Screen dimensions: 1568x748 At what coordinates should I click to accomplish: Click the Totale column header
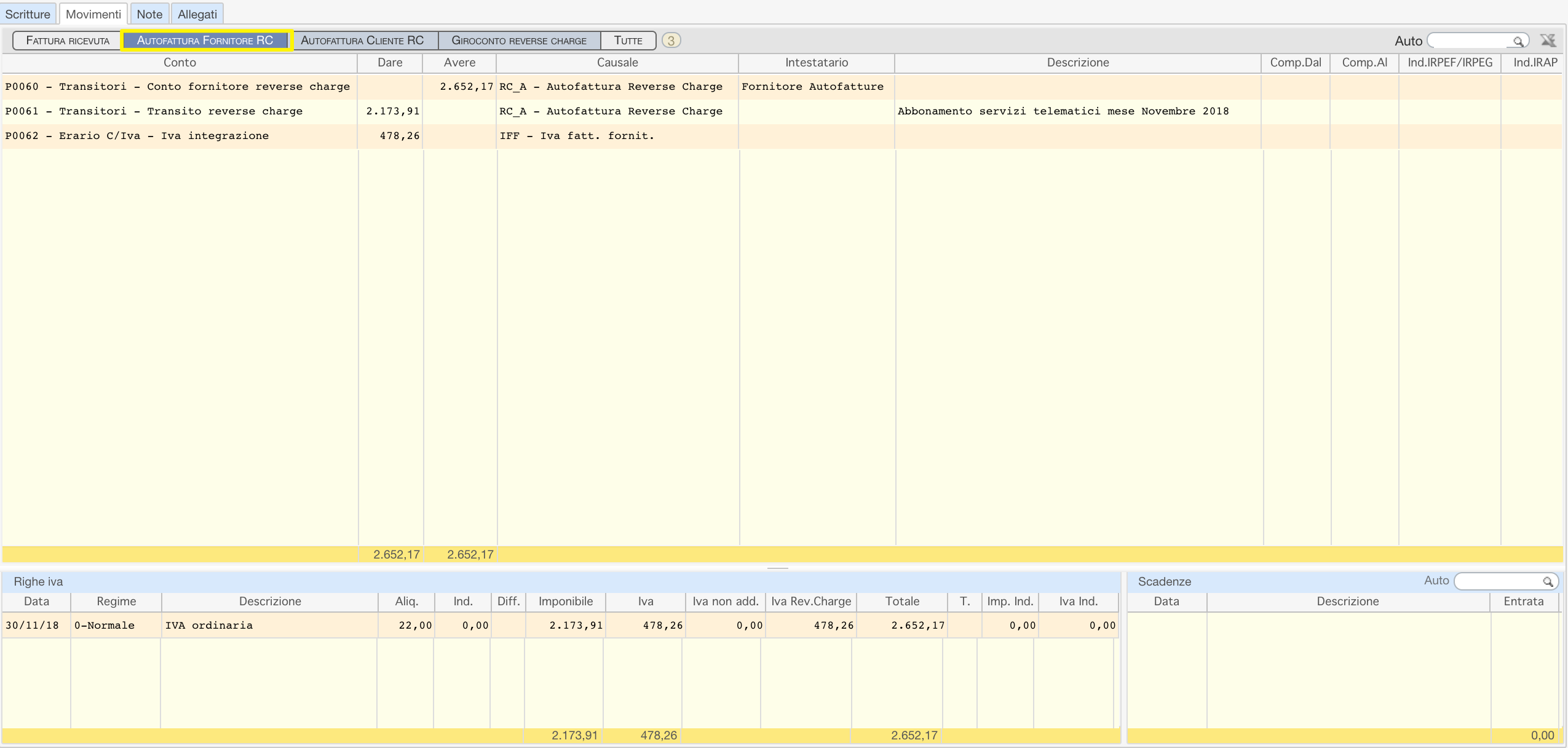tap(902, 602)
